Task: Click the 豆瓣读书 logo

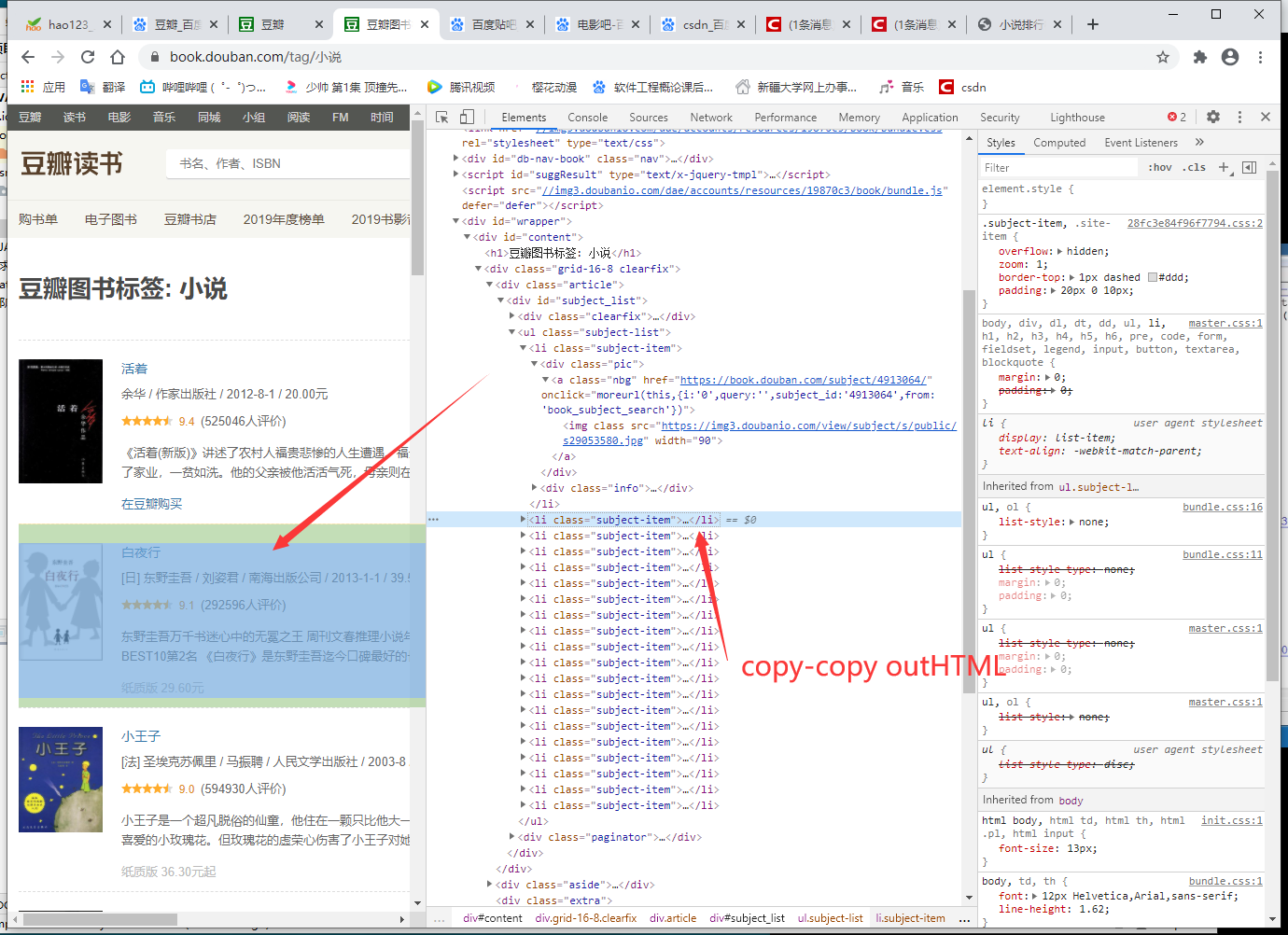Action: (x=72, y=164)
